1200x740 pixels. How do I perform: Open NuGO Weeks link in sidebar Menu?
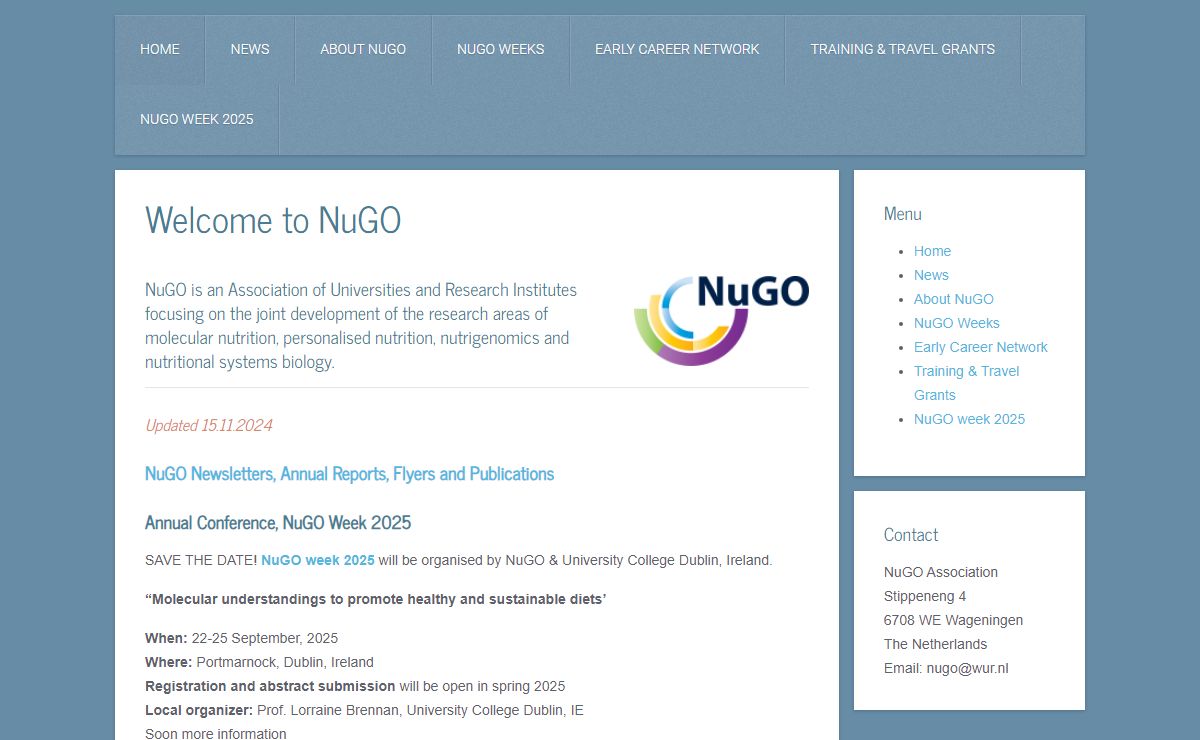click(x=957, y=323)
